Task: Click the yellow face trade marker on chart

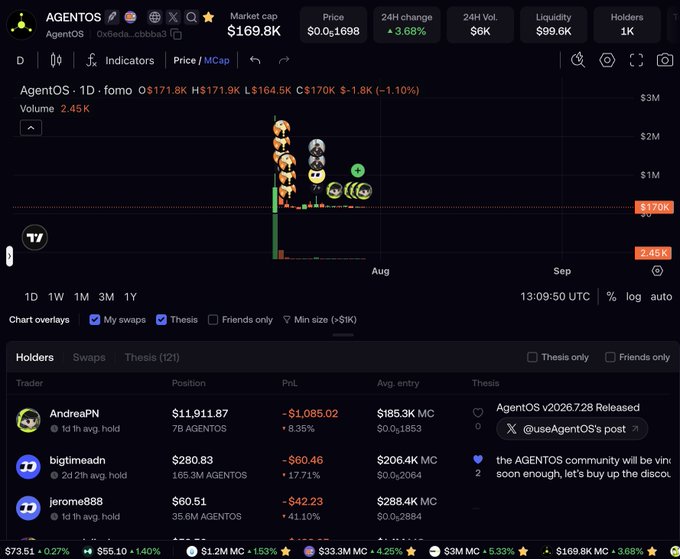Action: coord(317,176)
